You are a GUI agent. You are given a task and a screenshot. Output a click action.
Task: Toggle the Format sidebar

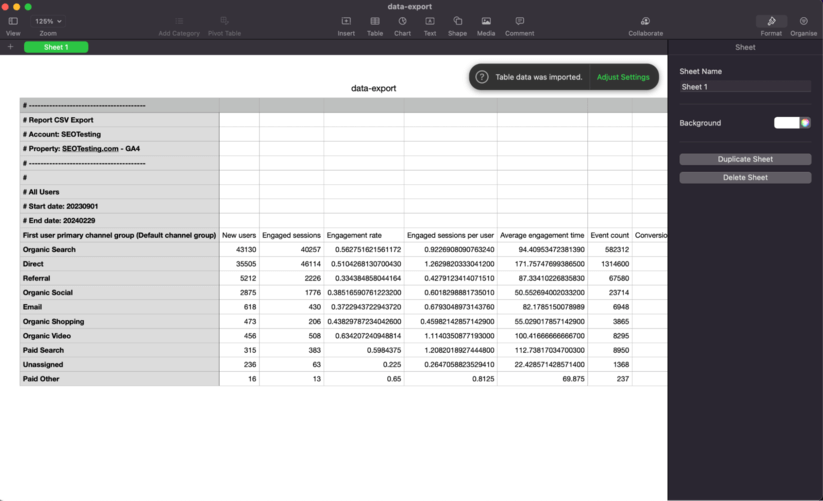coord(771,21)
